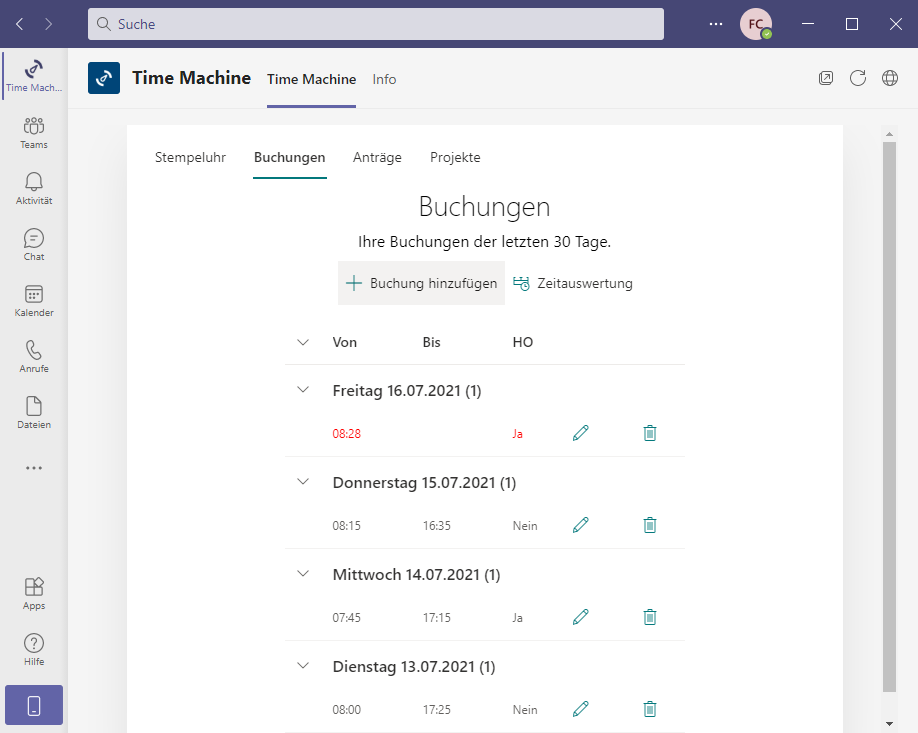918x733 pixels.
Task: Click the reload tab icon
Action: 857,79
